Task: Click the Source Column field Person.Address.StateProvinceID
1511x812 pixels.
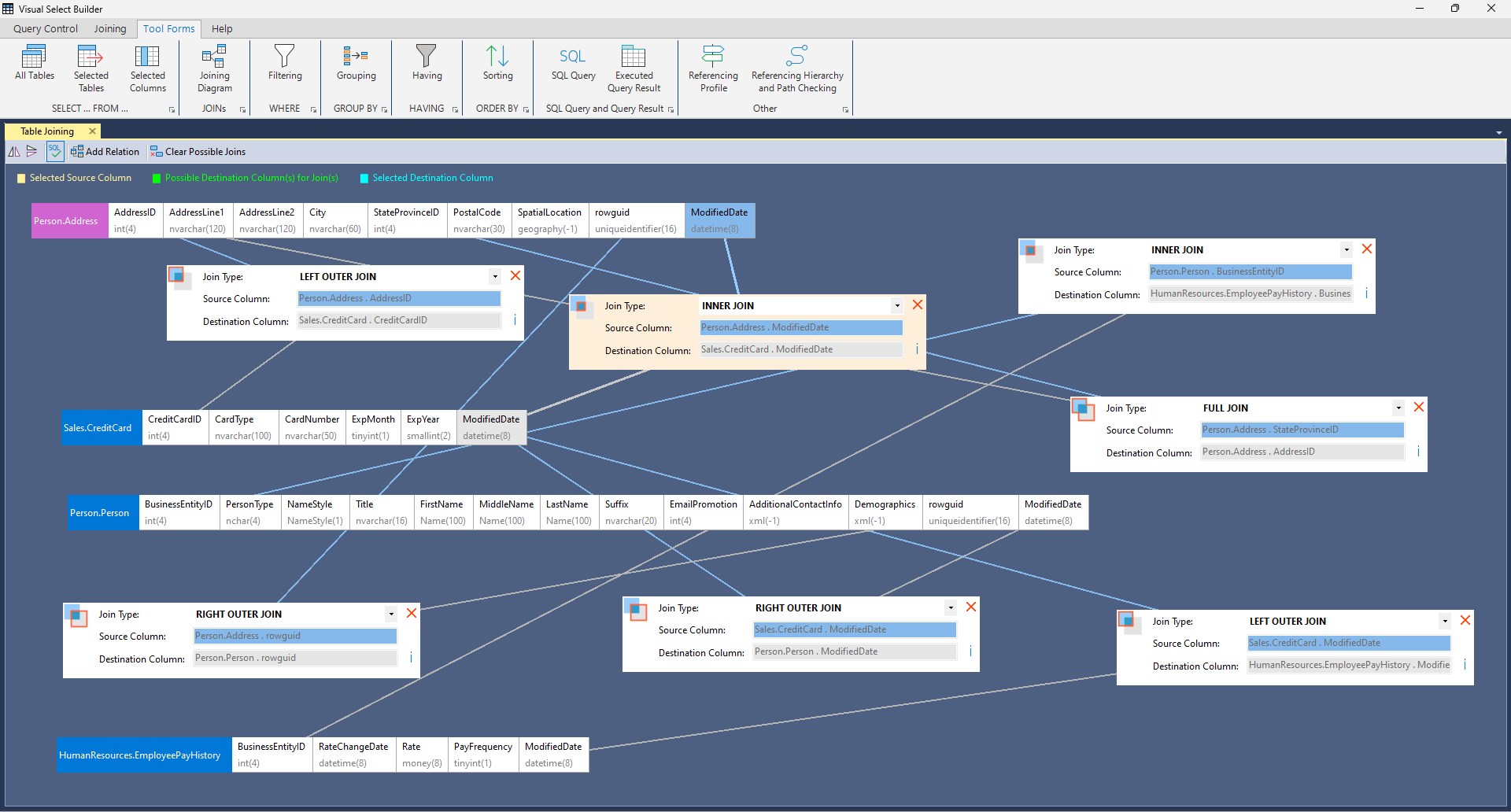Action: [1302, 430]
